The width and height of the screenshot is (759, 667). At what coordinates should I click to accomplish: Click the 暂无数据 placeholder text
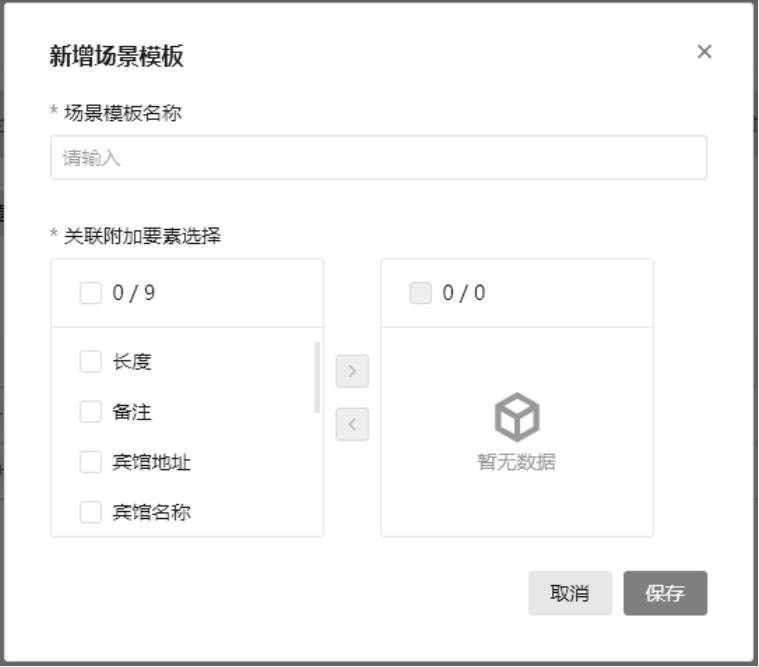point(517,462)
